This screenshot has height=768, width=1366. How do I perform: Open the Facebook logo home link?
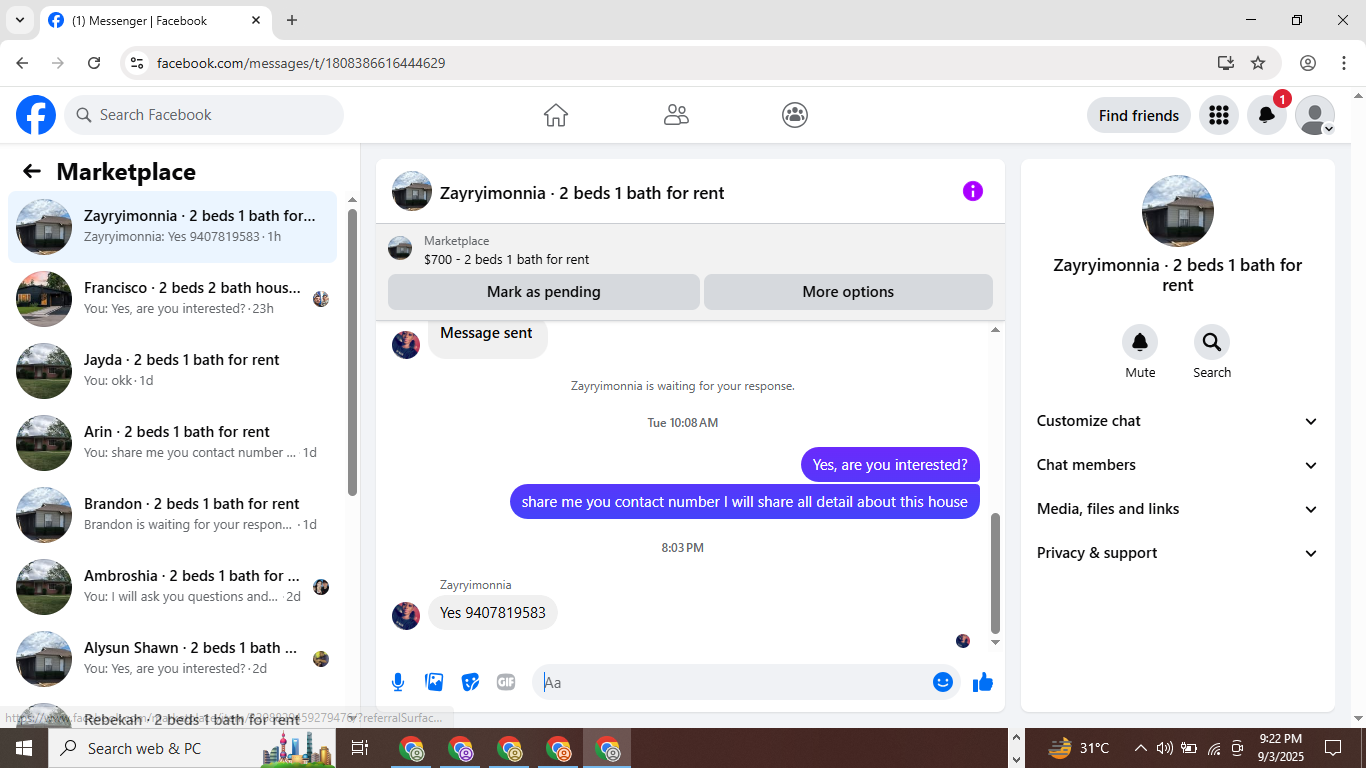point(36,115)
